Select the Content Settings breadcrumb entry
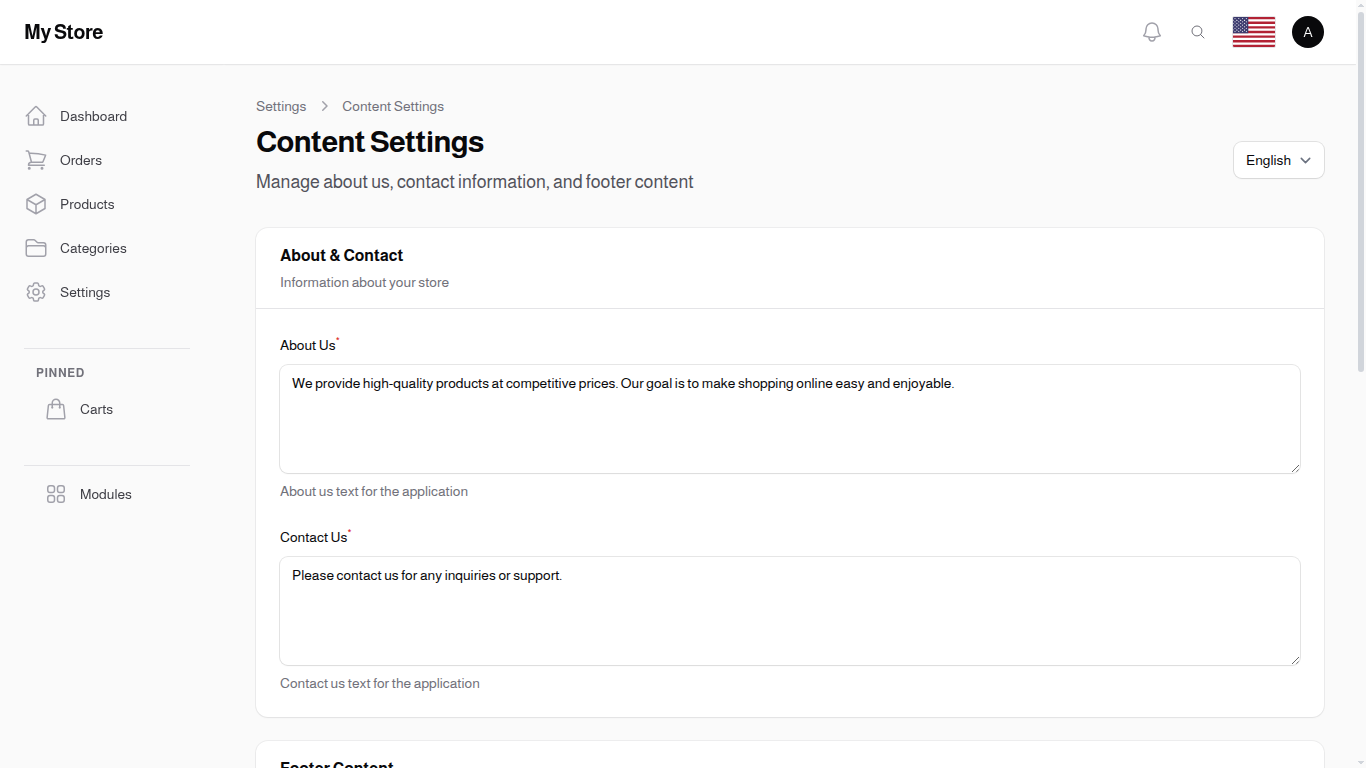Viewport: 1366px width, 768px height. coord(393,106)
